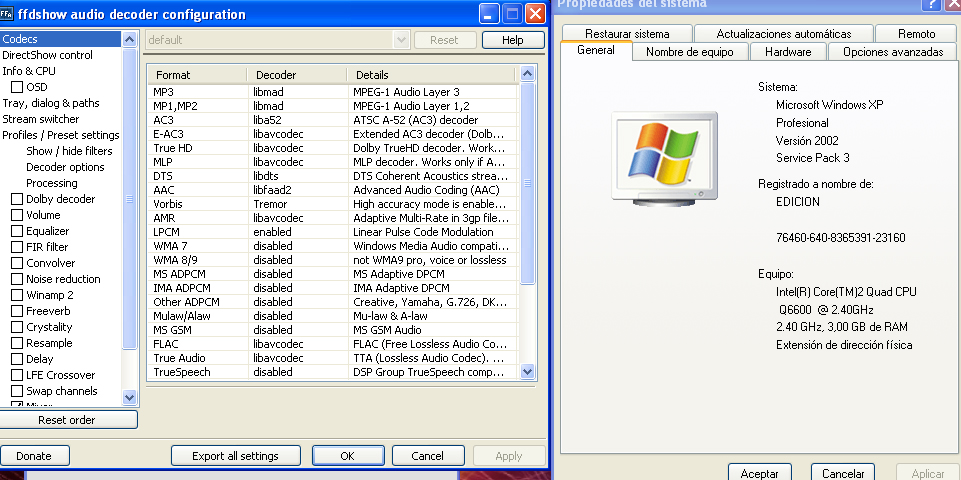This screenshot has width=961, height=480.
Task: Change the WMA 7 disabled decoder cell
Action: [x=298, y=246]
